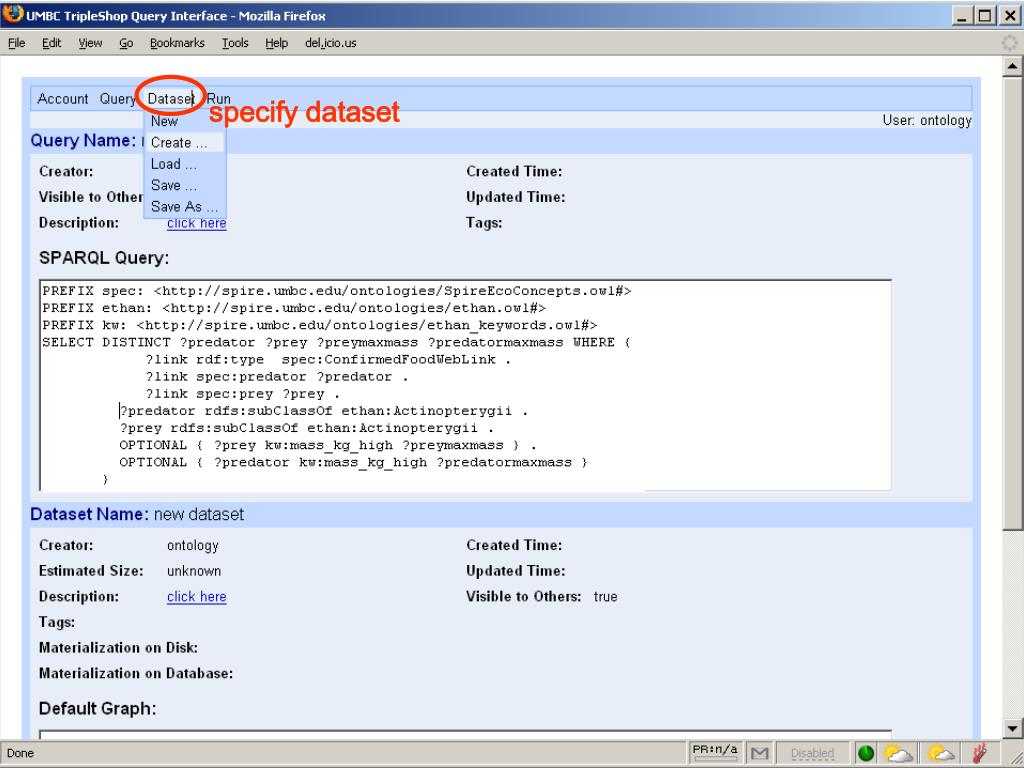Open the Account menu in TripleShop
This screenshot has width=1024, height=768.
pos(63,99)
